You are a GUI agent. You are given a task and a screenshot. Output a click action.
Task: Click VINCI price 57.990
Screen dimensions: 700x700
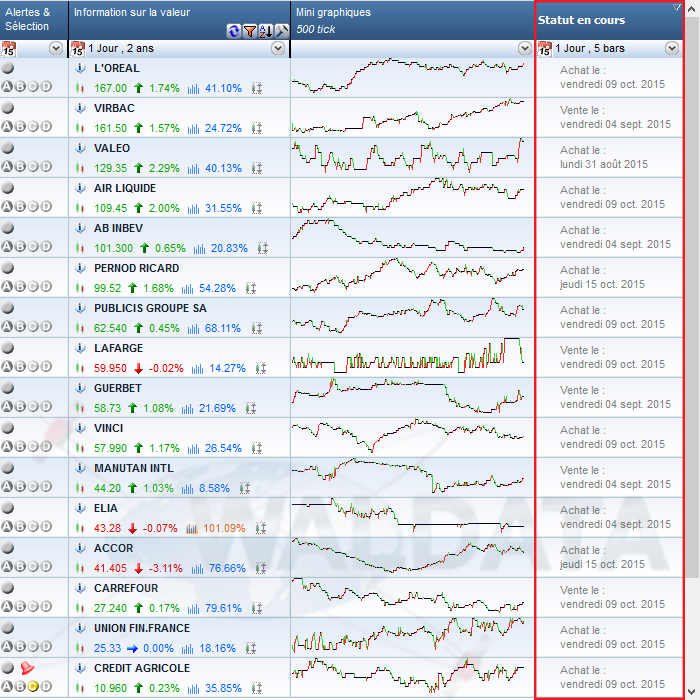110,448
